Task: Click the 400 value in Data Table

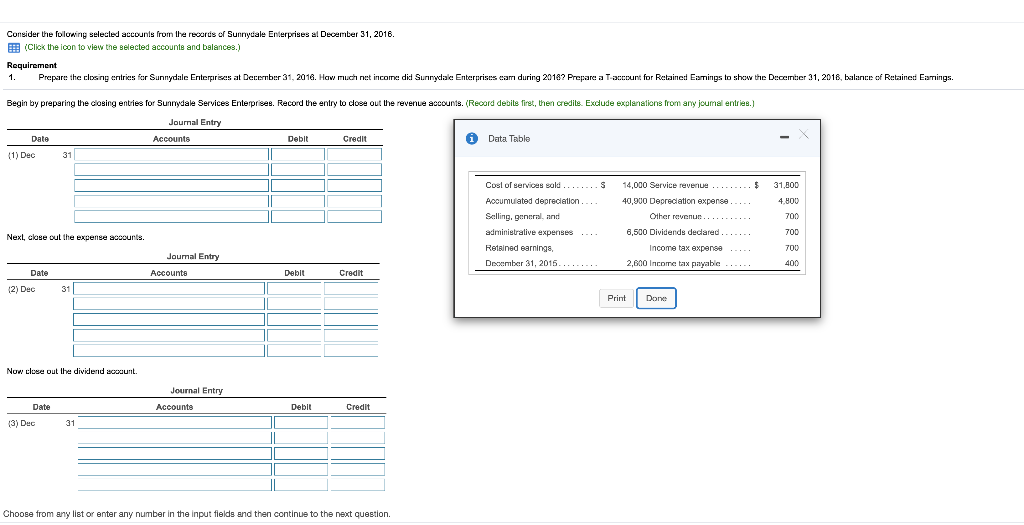Action: pyautogui.click(x=792, y=263)
